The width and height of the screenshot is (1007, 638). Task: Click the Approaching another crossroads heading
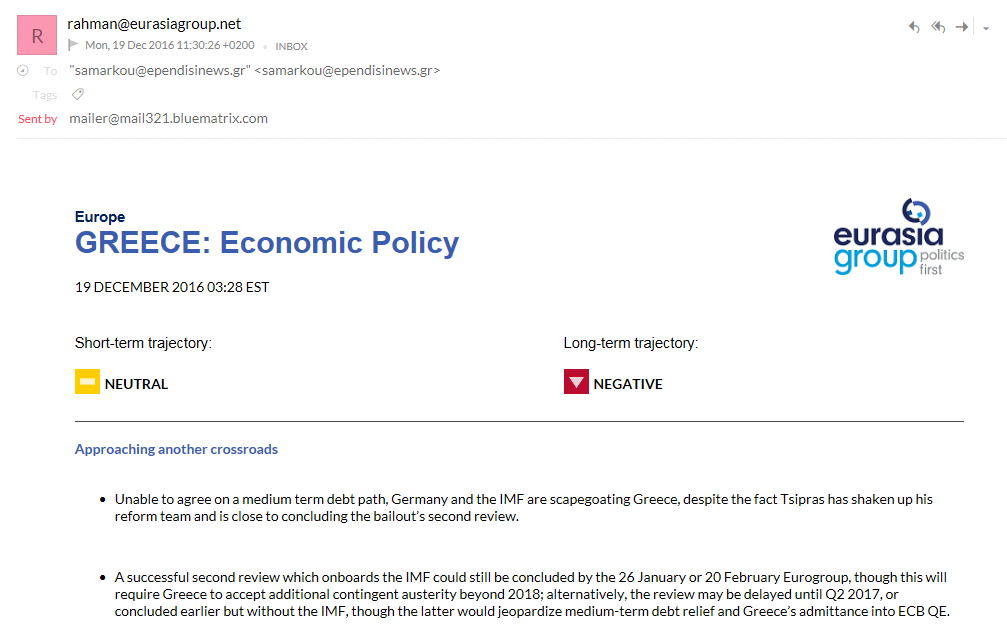pyautogui.click(x=177, y=449)
